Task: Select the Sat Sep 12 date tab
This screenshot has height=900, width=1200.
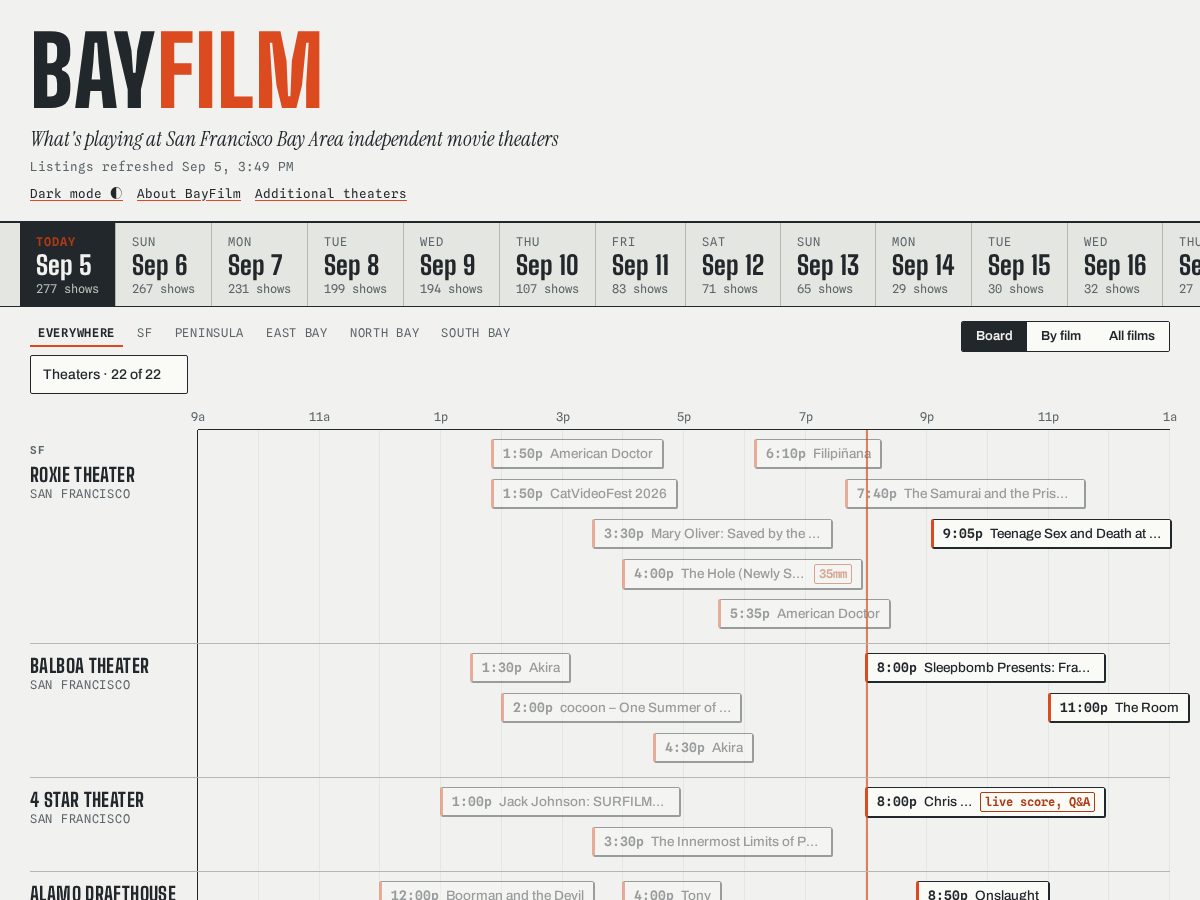Action: coord(733,265)
